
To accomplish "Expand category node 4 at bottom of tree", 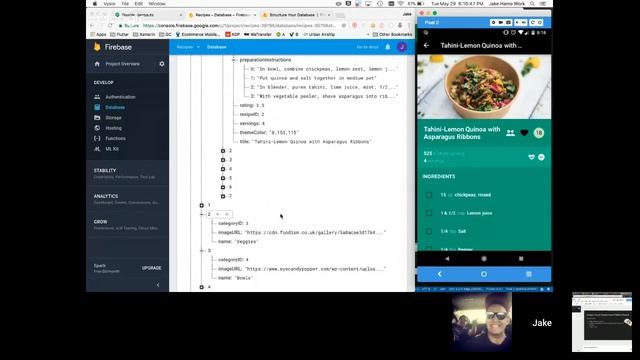I will 202,287.
